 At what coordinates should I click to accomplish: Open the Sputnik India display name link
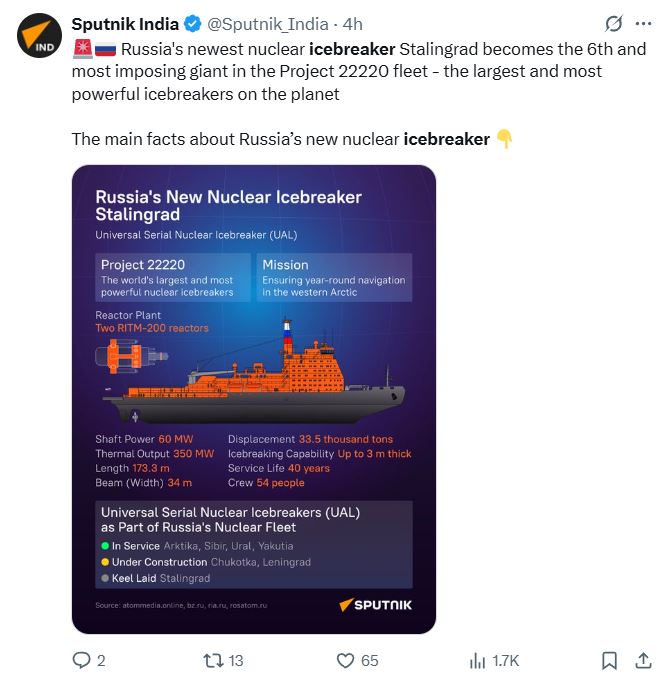point(125,24)
